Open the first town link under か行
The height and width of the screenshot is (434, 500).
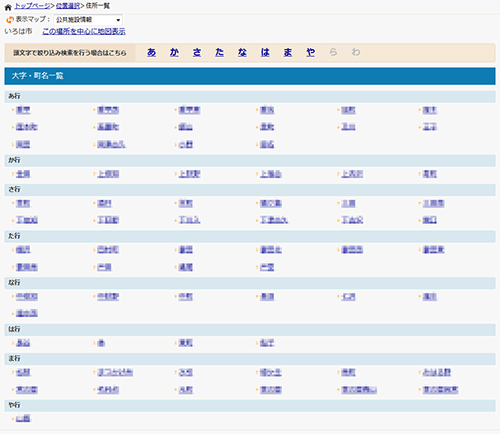click(x=23, y=174)
